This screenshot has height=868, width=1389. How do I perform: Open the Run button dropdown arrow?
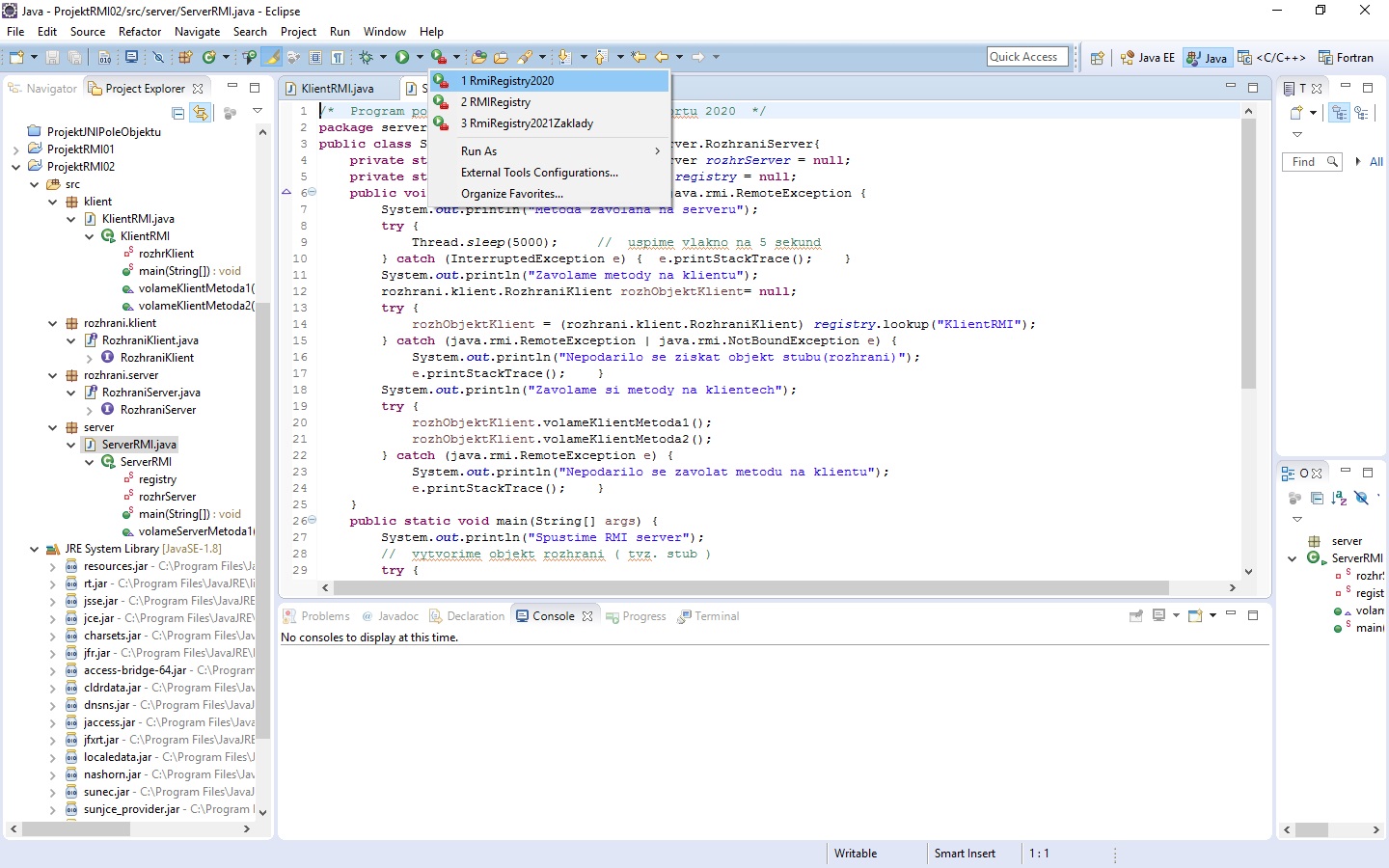click(x=420, y=57)
